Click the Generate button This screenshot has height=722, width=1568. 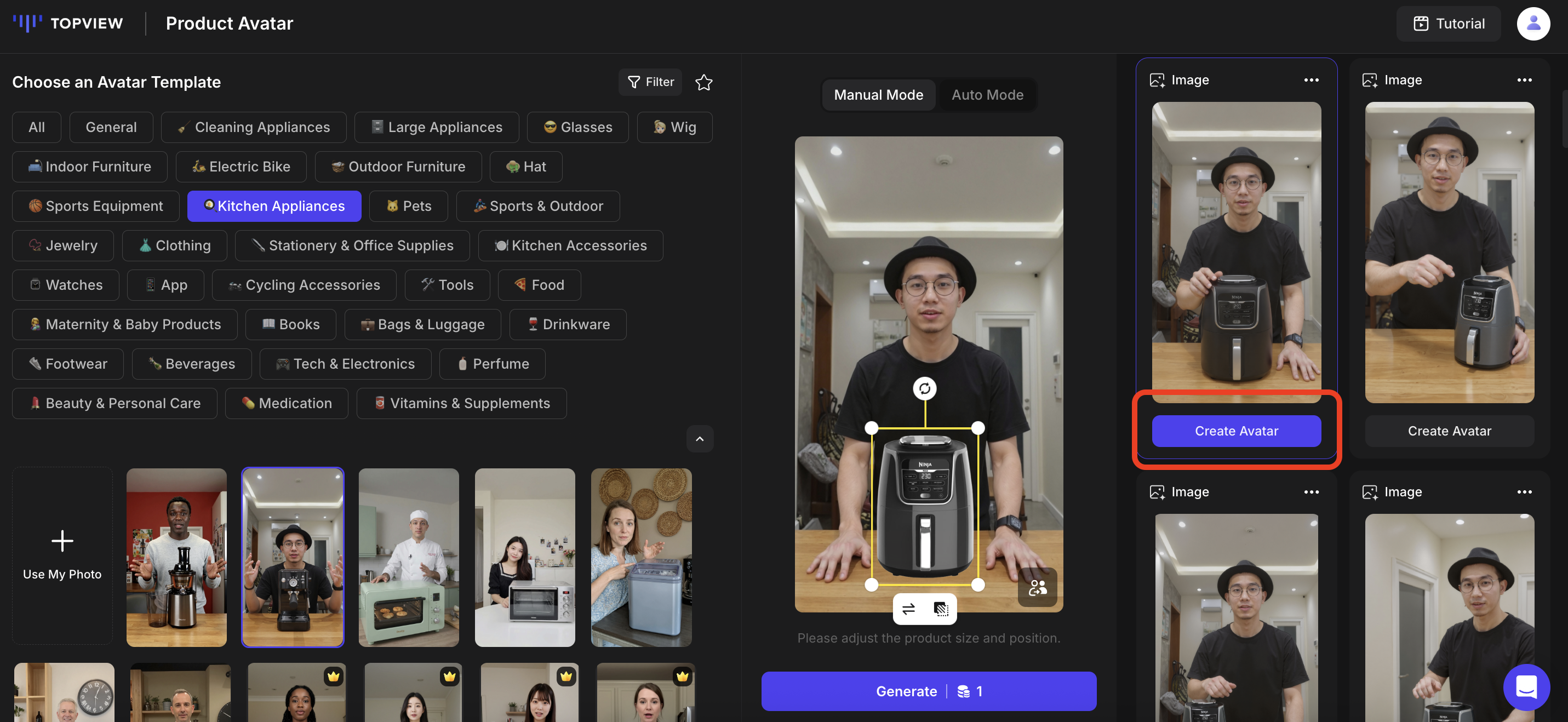click(x=928, y=691)
